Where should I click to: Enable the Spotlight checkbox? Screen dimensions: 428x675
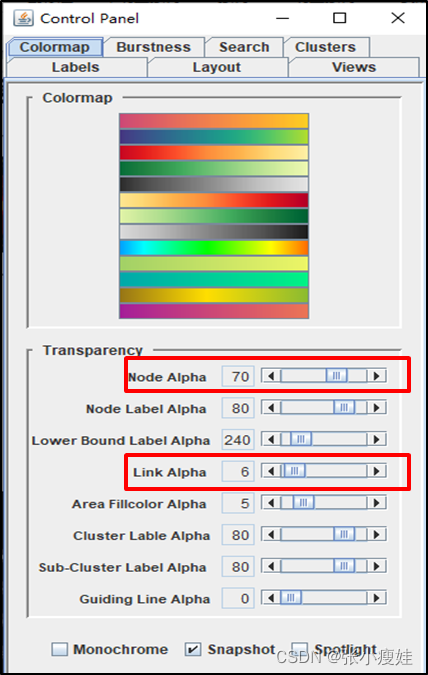coord(300,649)
